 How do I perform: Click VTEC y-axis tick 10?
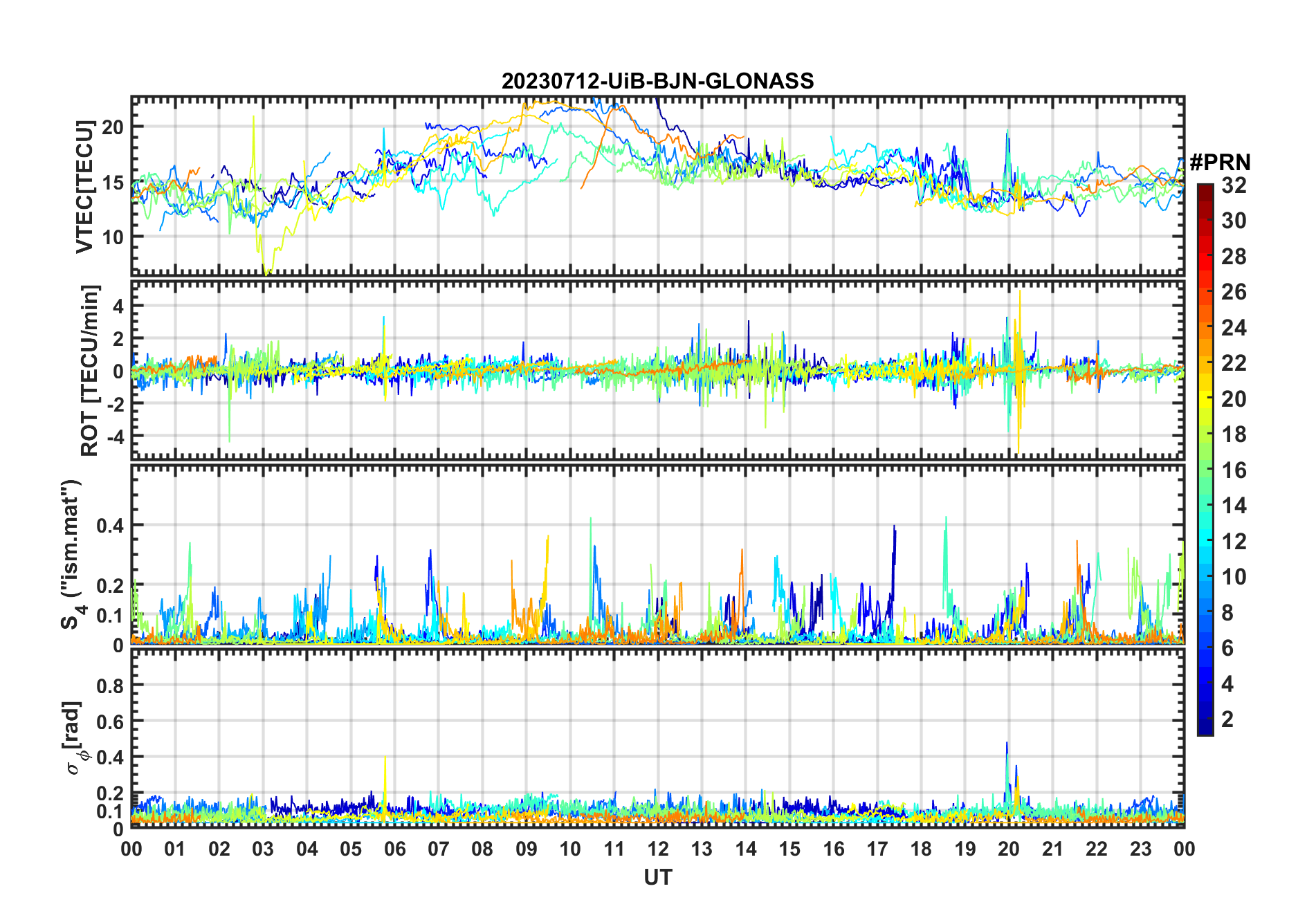[113, 237]
